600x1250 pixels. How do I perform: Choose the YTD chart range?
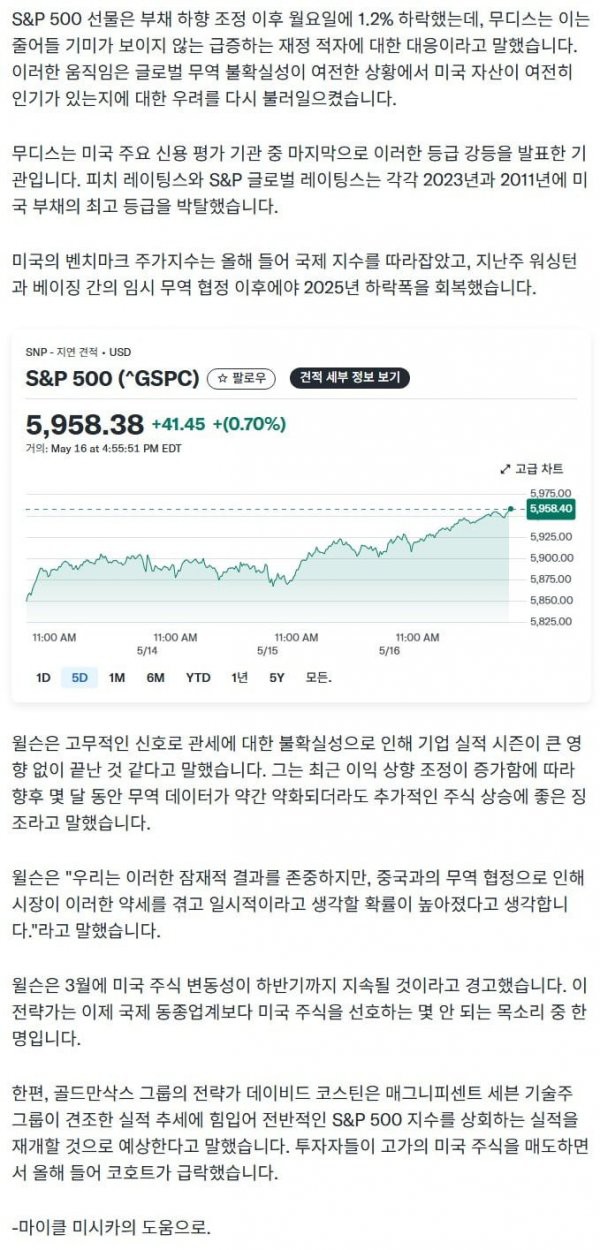tap(198, 677)
